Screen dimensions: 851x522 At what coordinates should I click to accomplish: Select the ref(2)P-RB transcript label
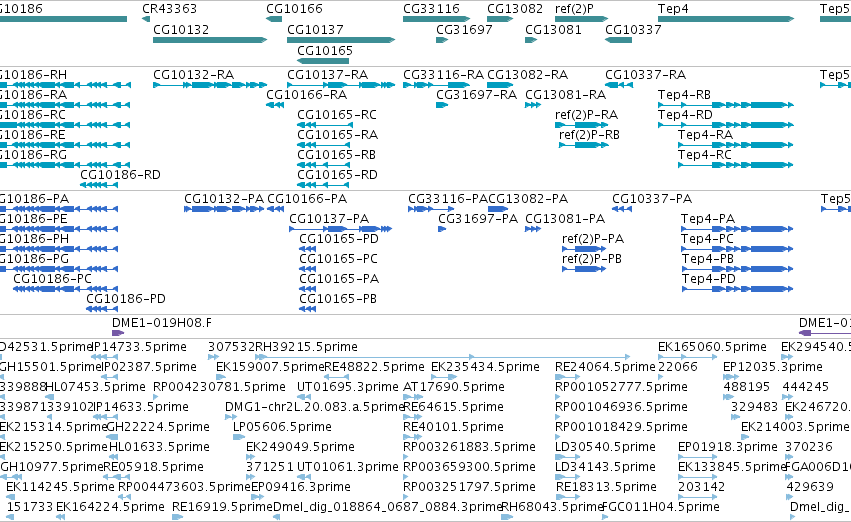point(589,135)
